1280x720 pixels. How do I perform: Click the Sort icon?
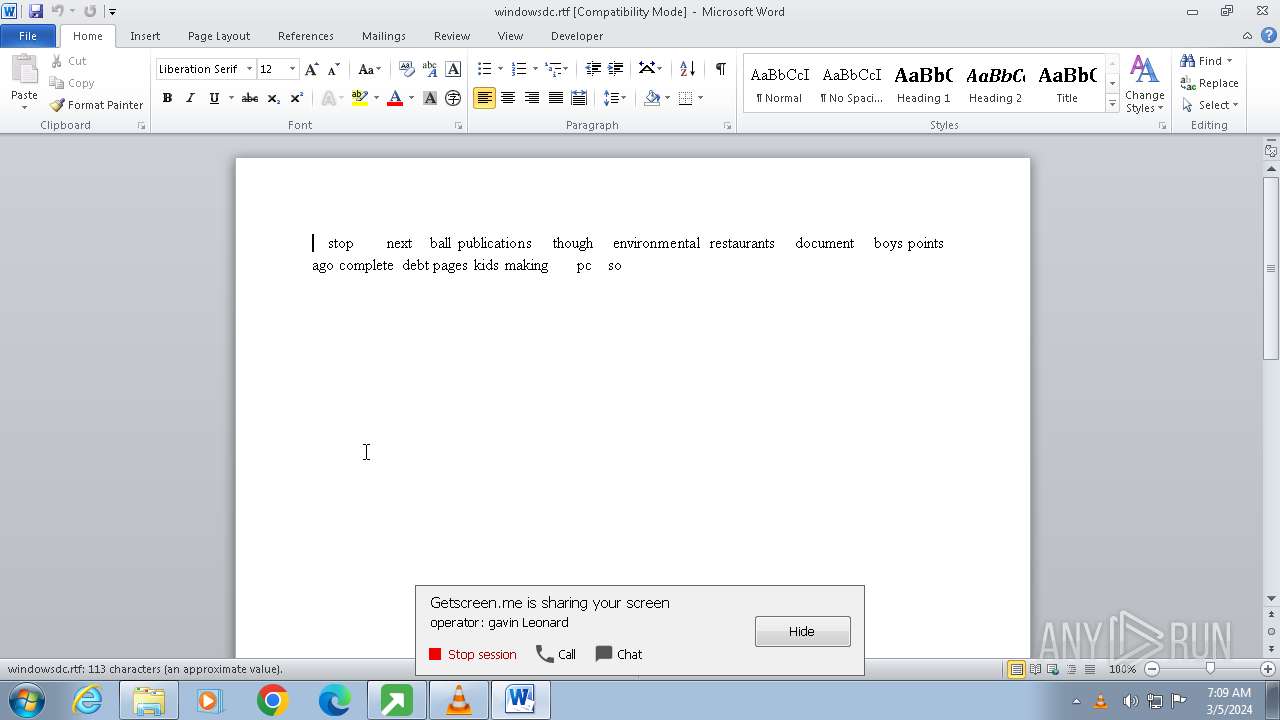[687, 69]
